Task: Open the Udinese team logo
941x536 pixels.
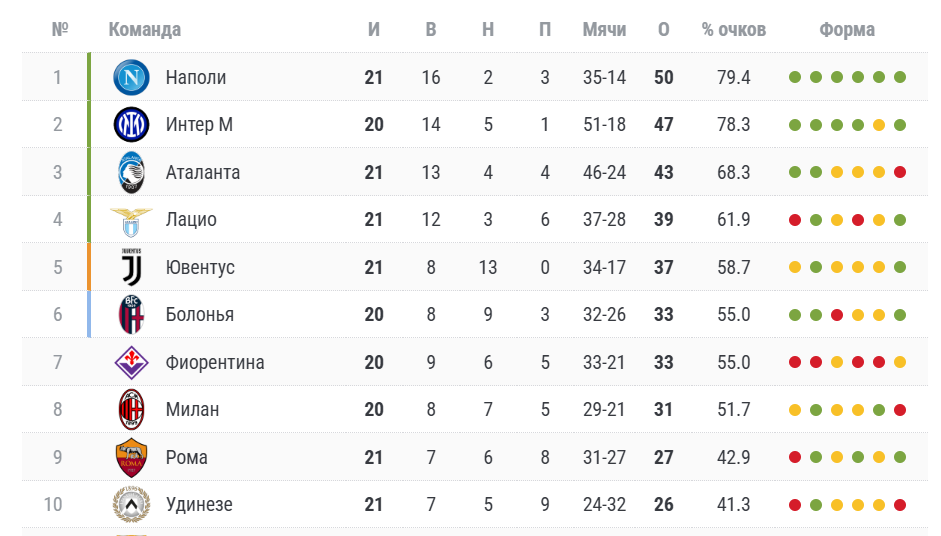Action: (131, 504)
